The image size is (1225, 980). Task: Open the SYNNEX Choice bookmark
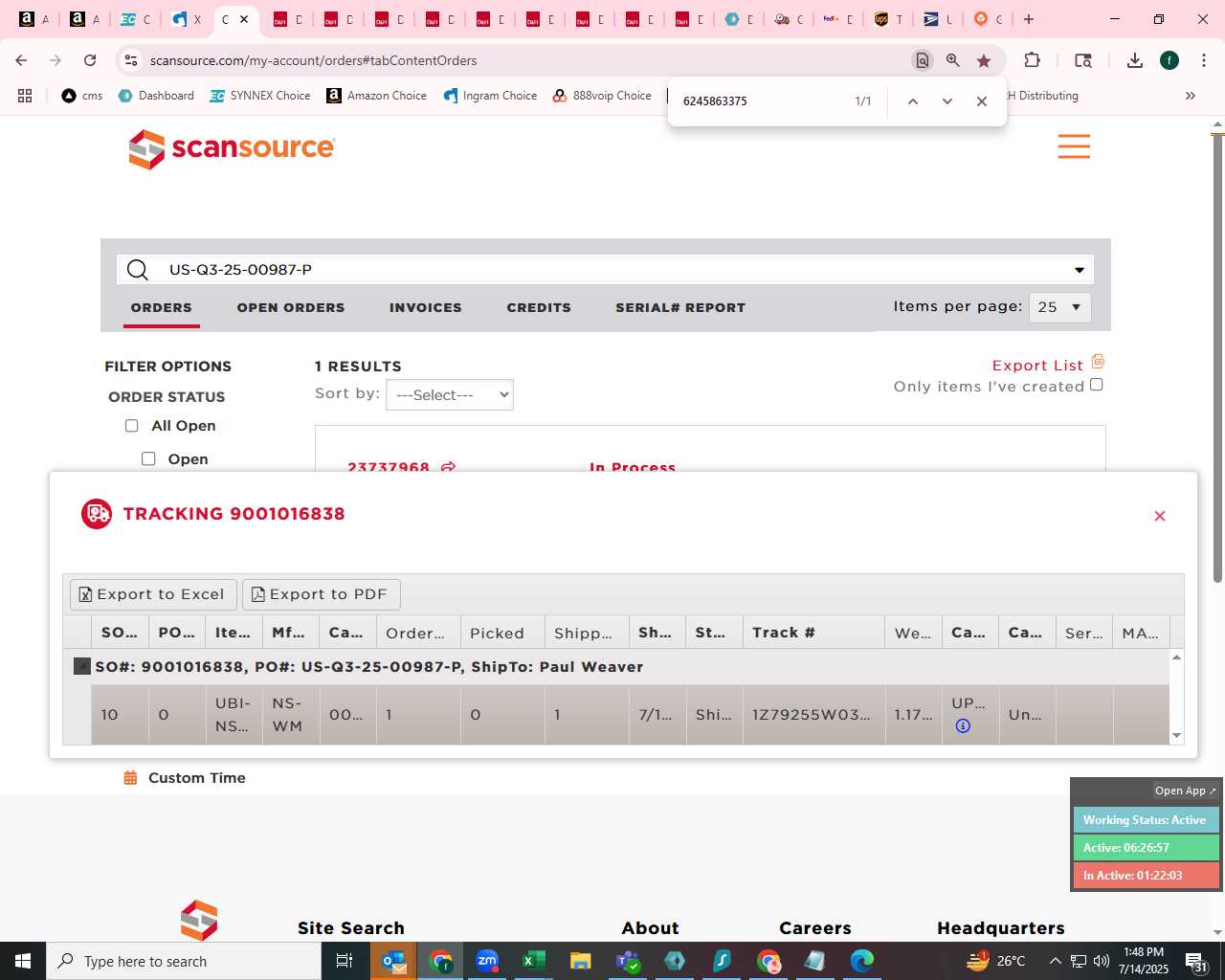[x=260, y=96]
